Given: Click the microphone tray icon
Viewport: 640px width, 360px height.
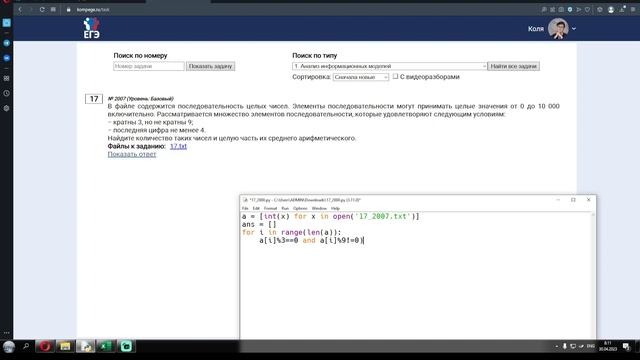Looking at the screenshot, I should click(564, 347).
